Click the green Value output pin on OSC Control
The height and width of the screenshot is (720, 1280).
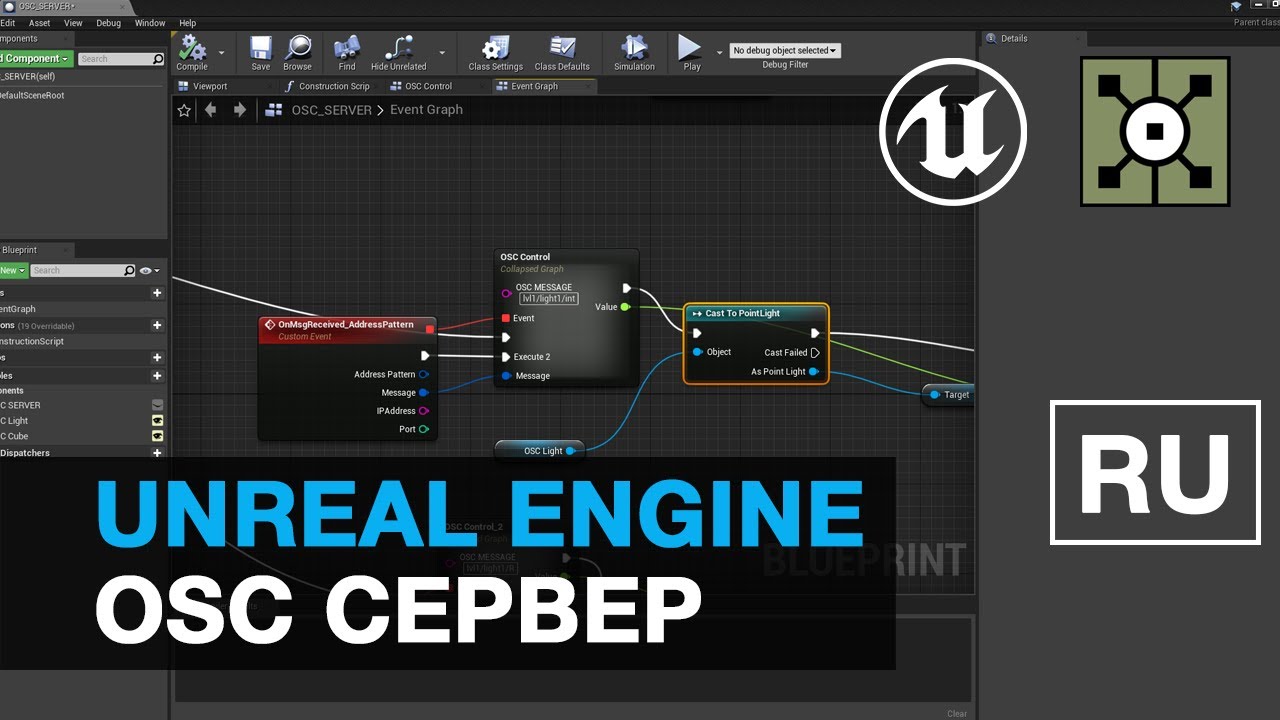pyautogui.click(x=625, y=307)
